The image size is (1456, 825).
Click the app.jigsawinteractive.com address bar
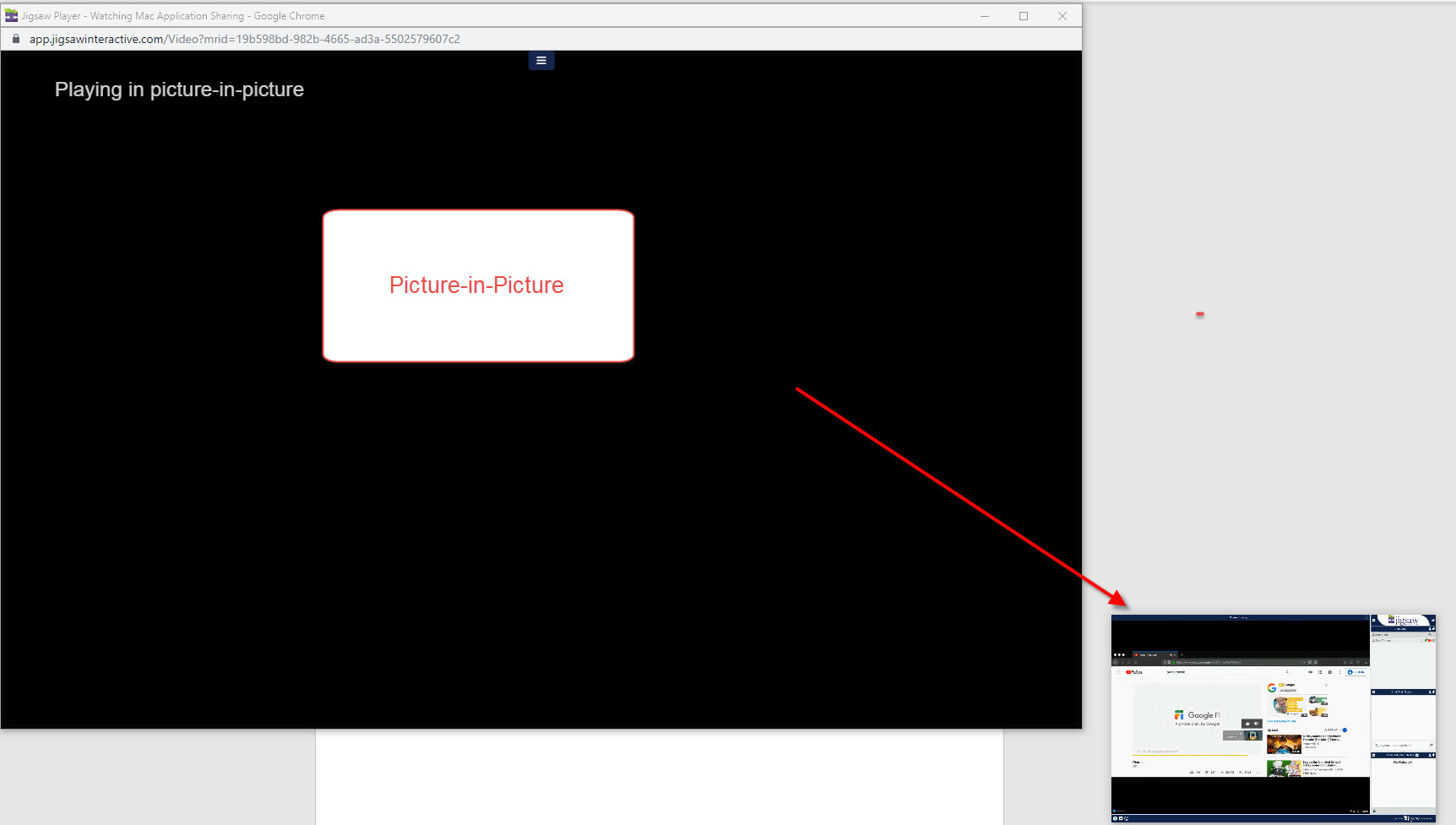point(245,39)
